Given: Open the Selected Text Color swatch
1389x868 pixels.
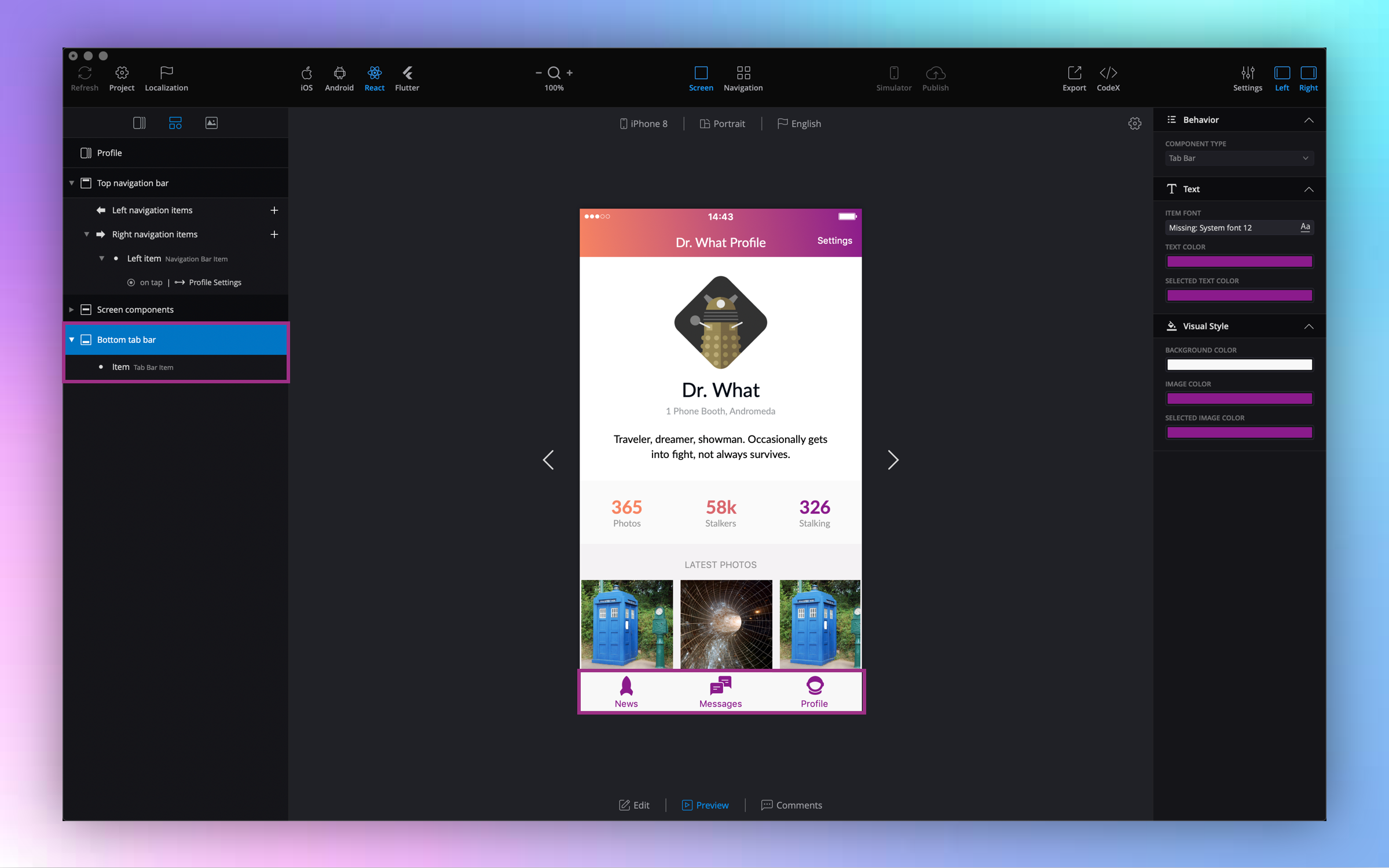Looking at the screenshot, I should coord(1239,296).
